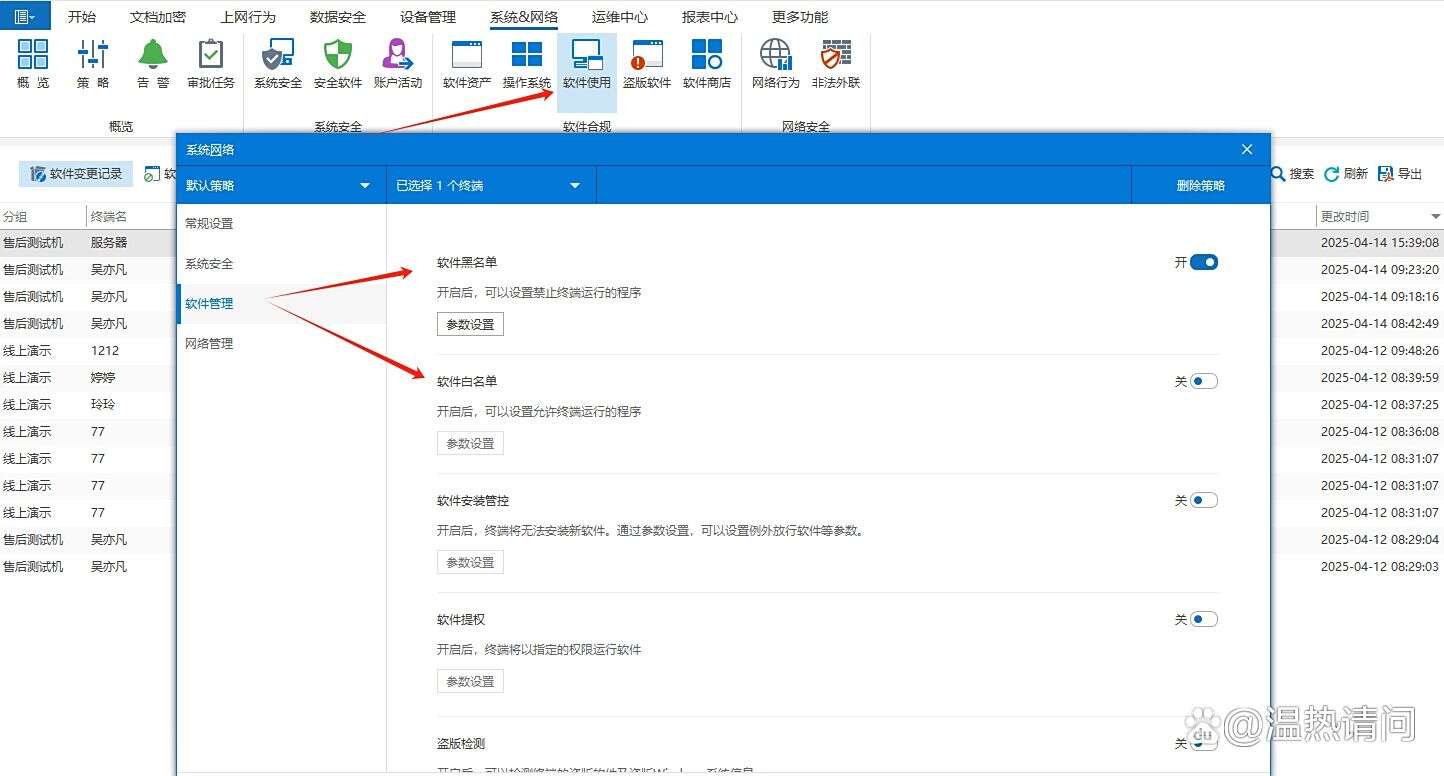
Task: Open the 更改时间 column filter arrow
Action: [x=1436, y=215]
